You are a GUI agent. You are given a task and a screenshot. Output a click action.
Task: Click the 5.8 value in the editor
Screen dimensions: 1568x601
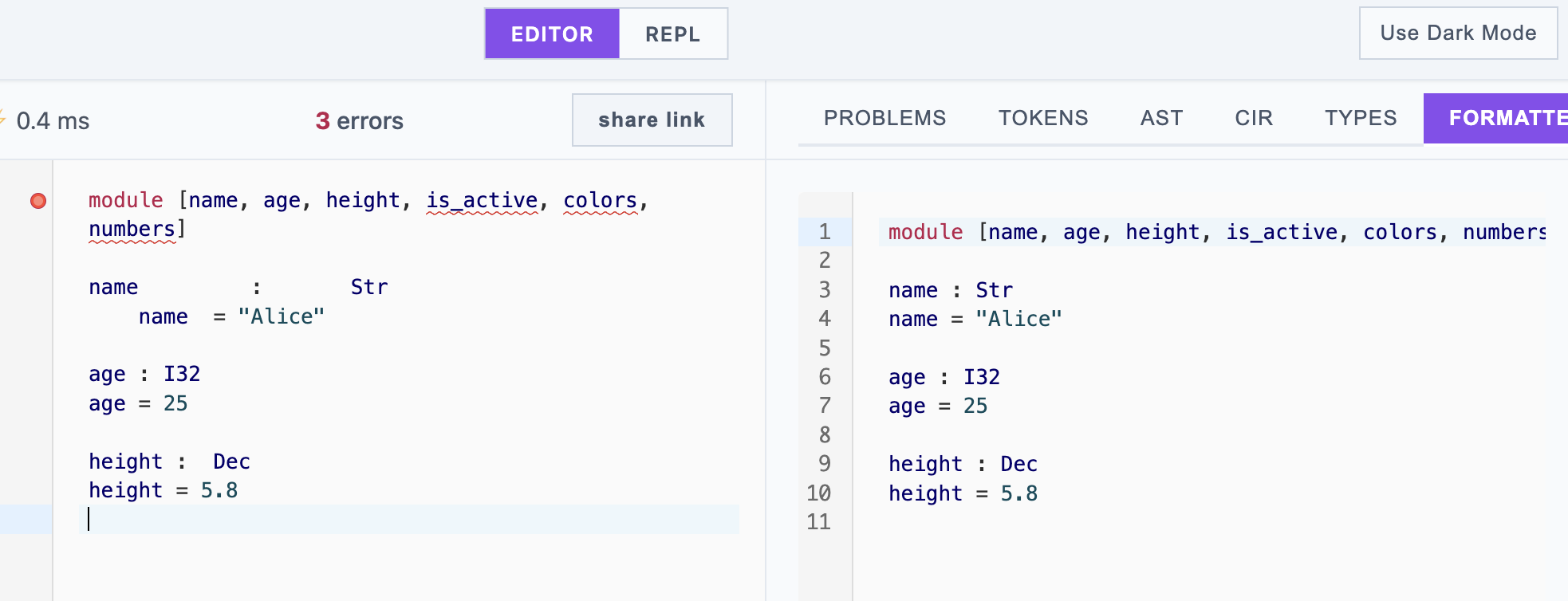point(219,490)
